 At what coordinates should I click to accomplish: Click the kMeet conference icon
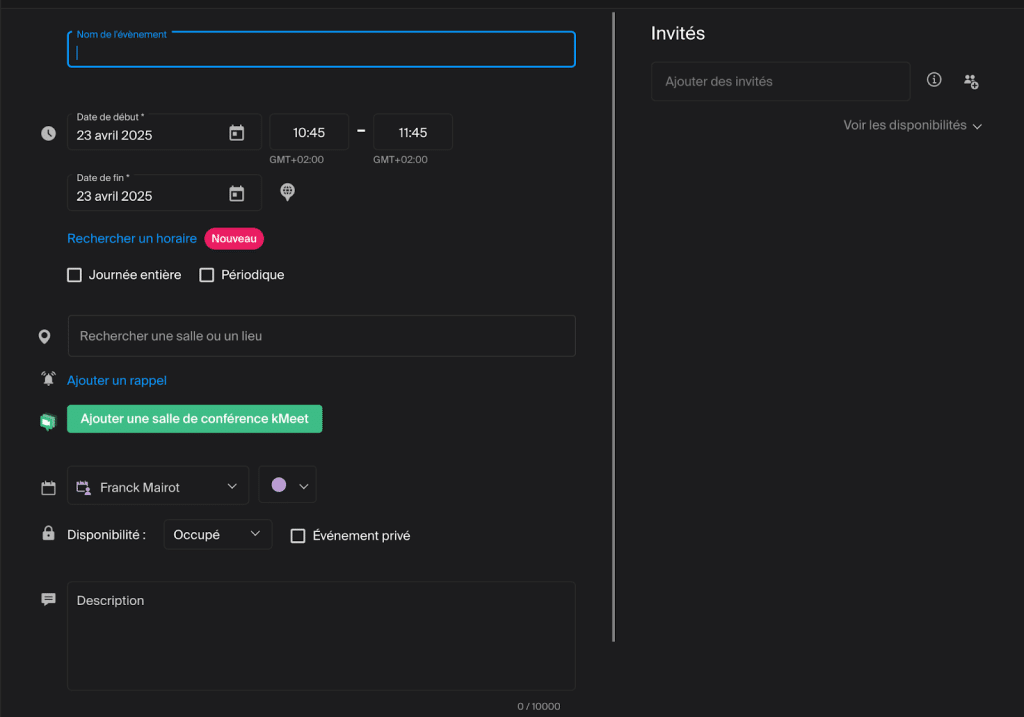click(x=48, y=421)
